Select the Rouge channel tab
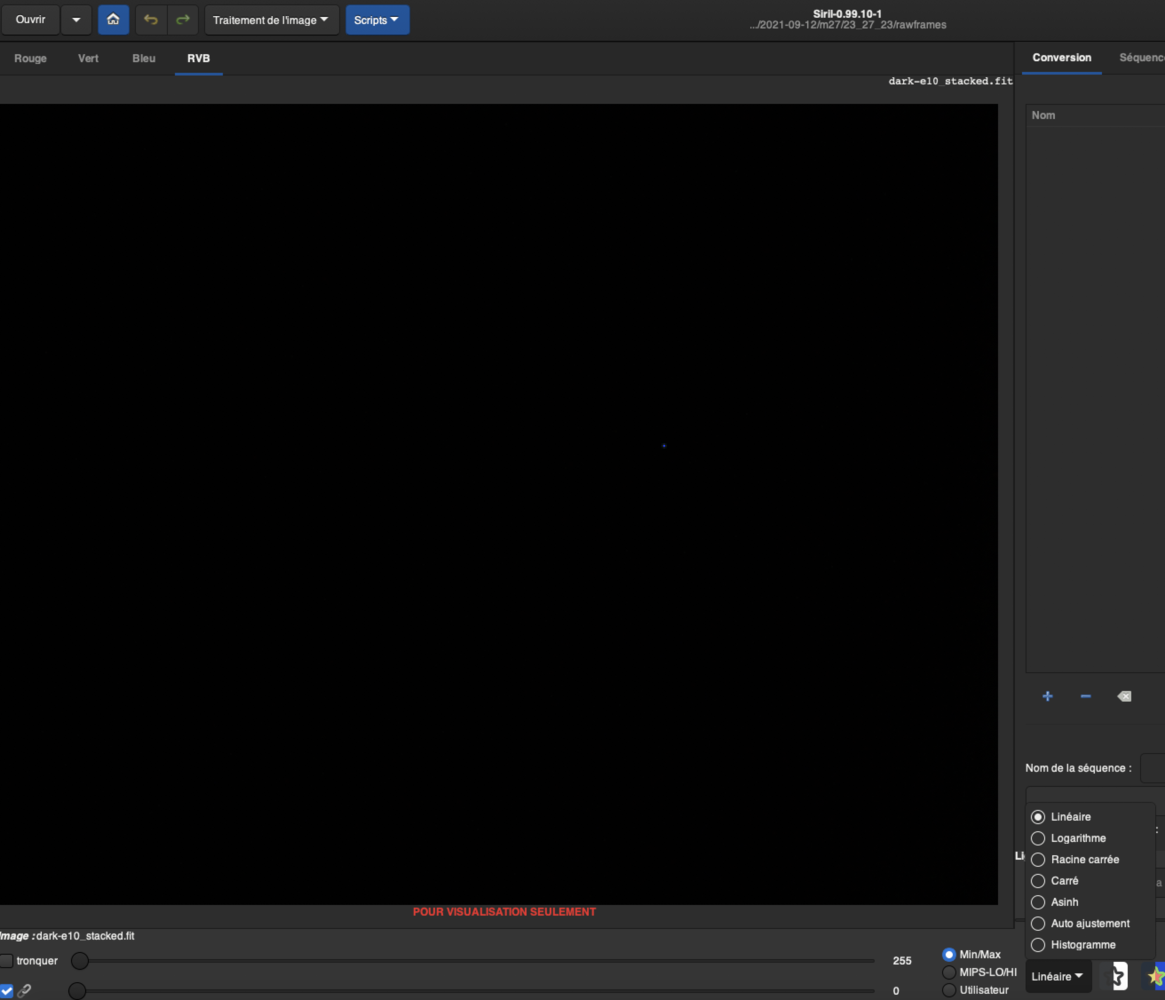The image size is (1165, 1000). [30, 58]
